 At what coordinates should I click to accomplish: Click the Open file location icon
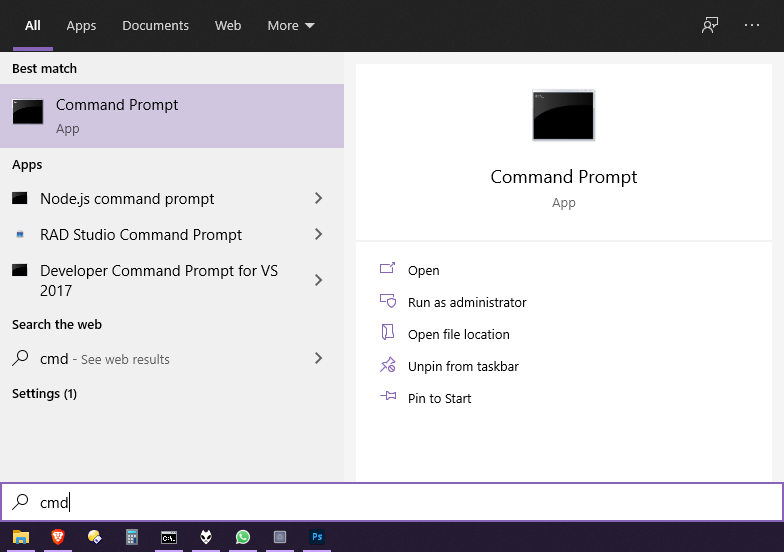[x=388, y=332]
